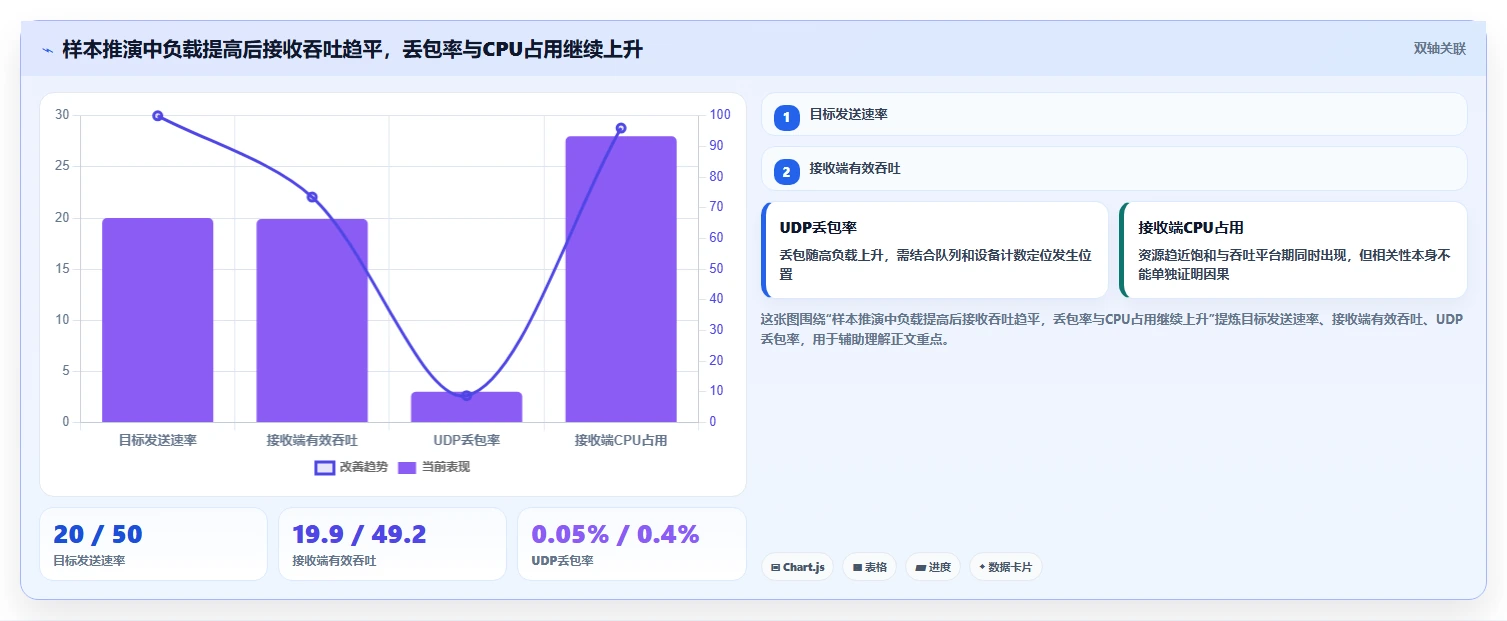Click the UDP丢包率 info card heading
Image resolution: width=1507 pixels, height=621 pixels.
coord(818,228)
